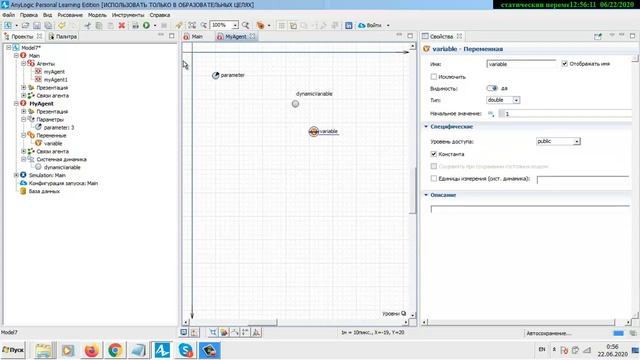
Task: Collapse the Системная динамика tree node
Action: pyautogui.click(x=23, y=159)
